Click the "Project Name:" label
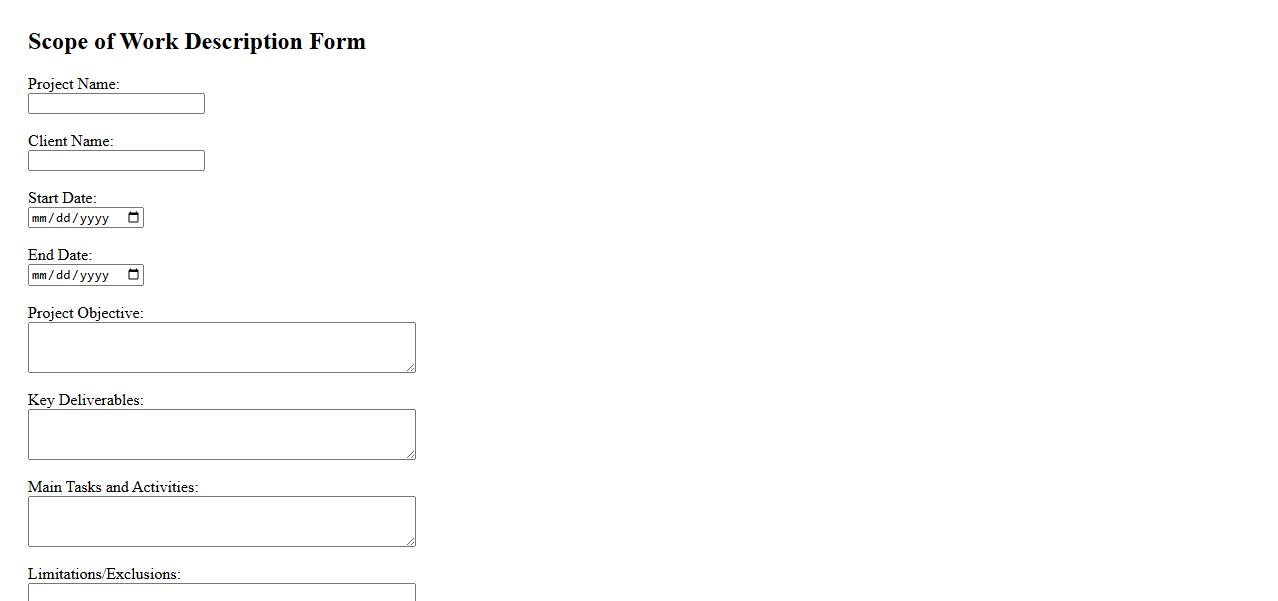 coord(74,84)
